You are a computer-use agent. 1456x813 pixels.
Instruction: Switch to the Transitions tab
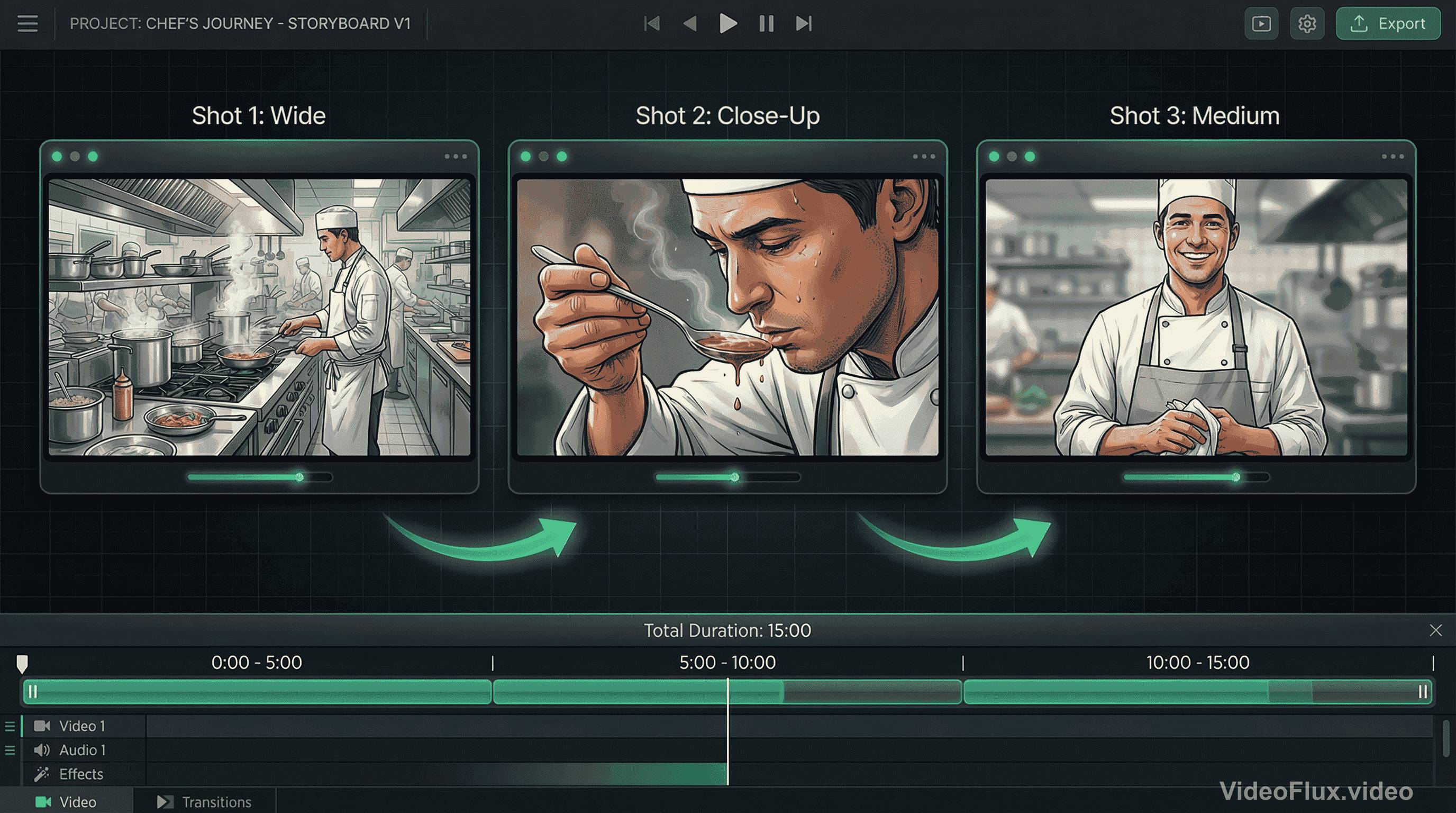tap(205, 802)
